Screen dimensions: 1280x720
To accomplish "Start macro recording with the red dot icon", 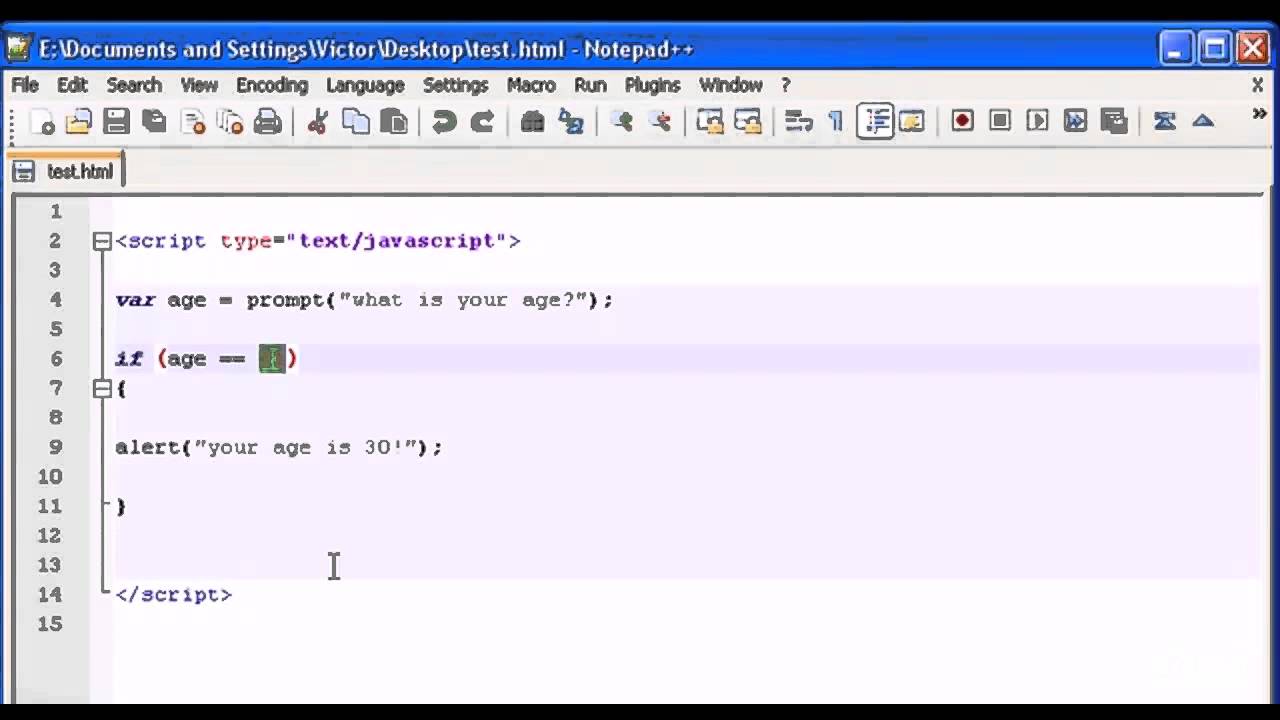I will 962,121.
